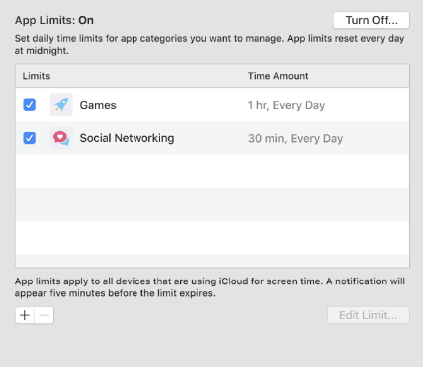Click the Social Networking chat-heart icon

61,138
